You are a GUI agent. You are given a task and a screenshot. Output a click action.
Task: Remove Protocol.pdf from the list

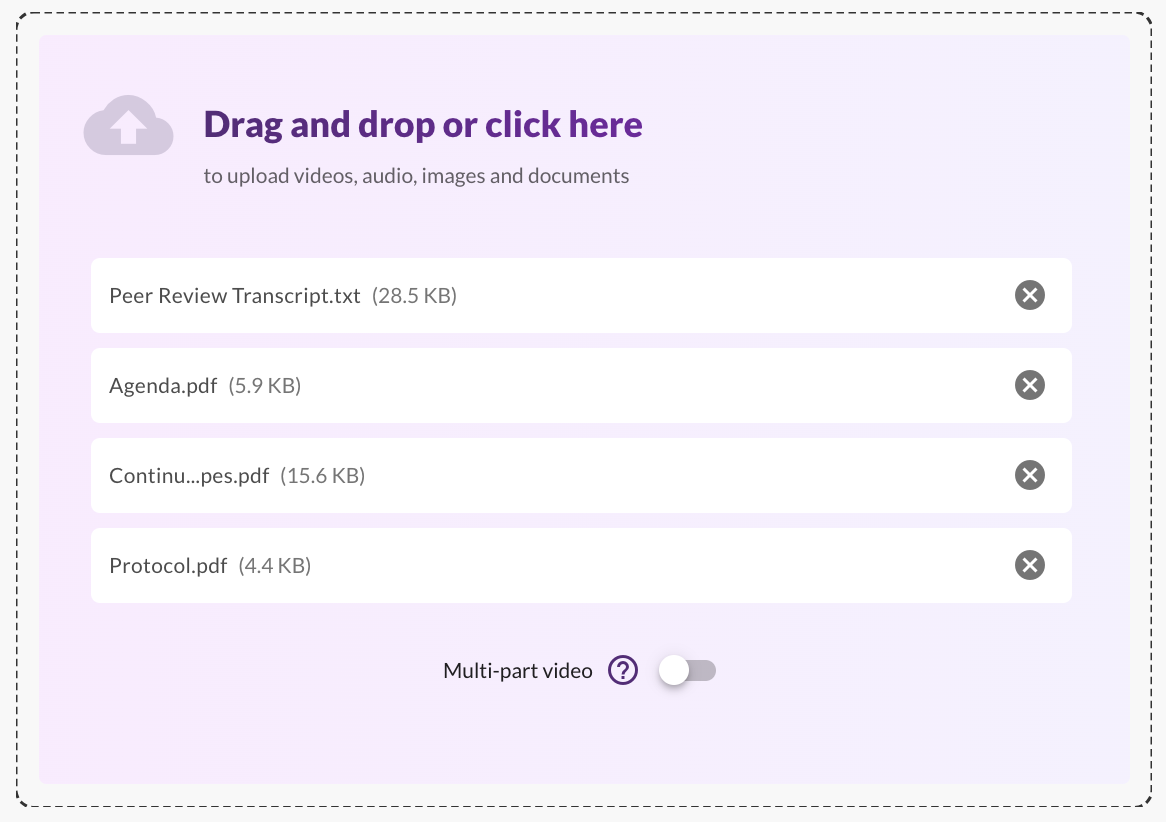[x=1029, y=565]
